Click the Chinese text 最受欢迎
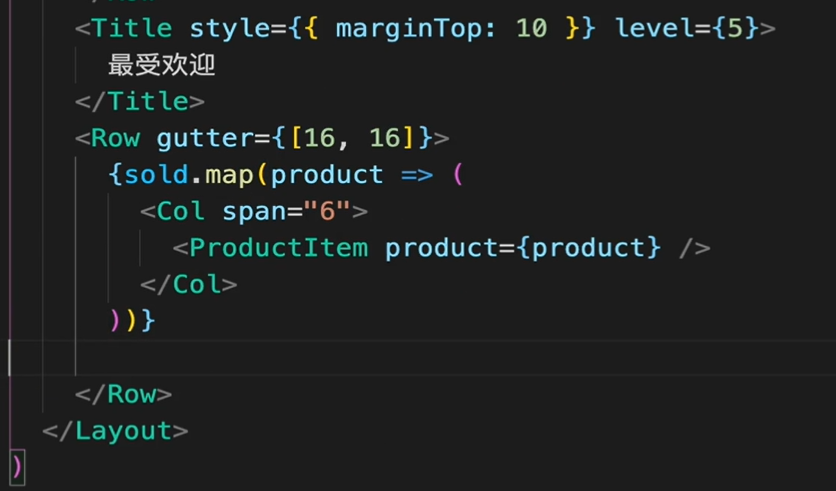 click(162, 65)
